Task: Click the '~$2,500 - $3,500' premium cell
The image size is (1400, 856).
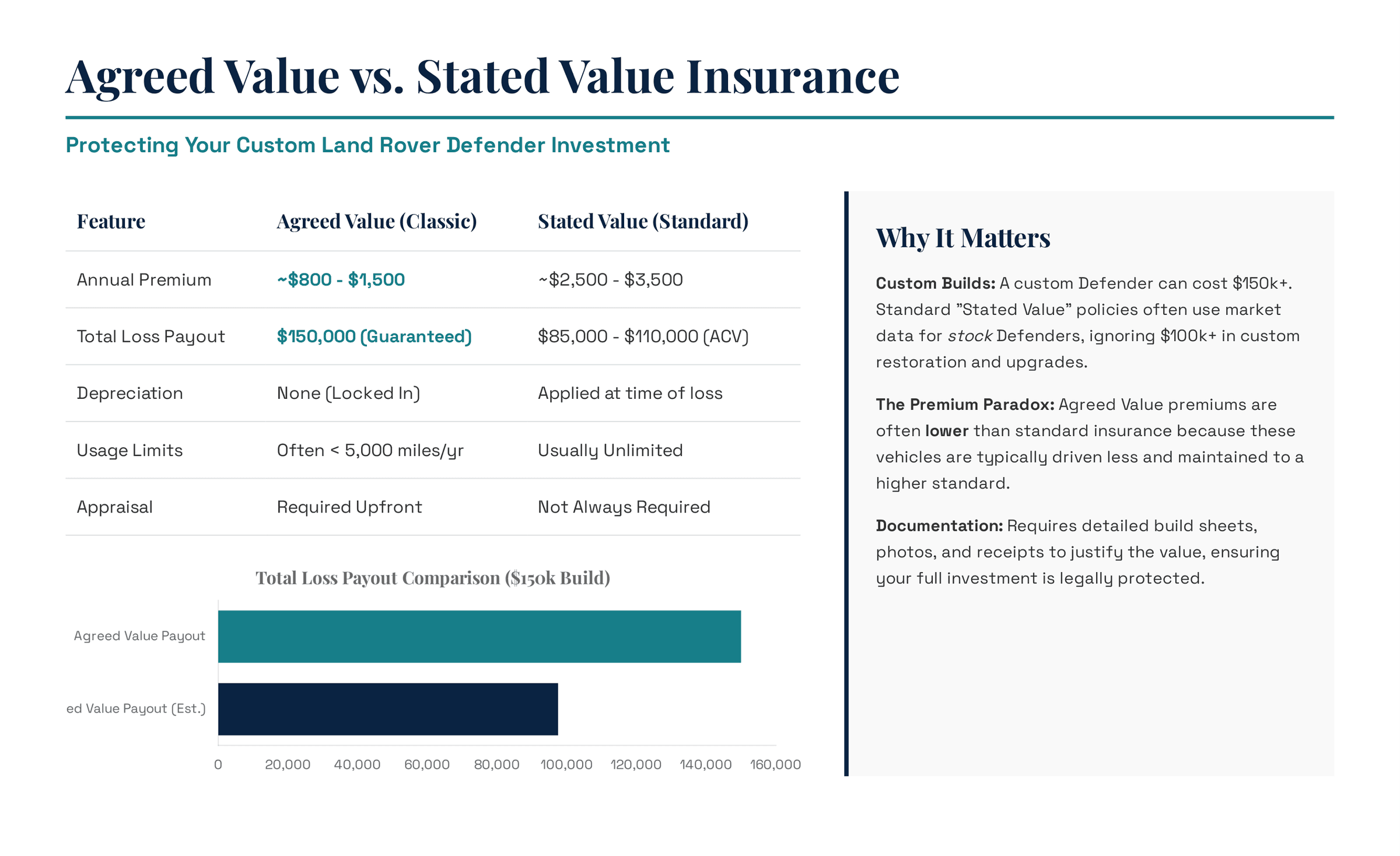Action: pyautogui.click(x=610, y=280)
